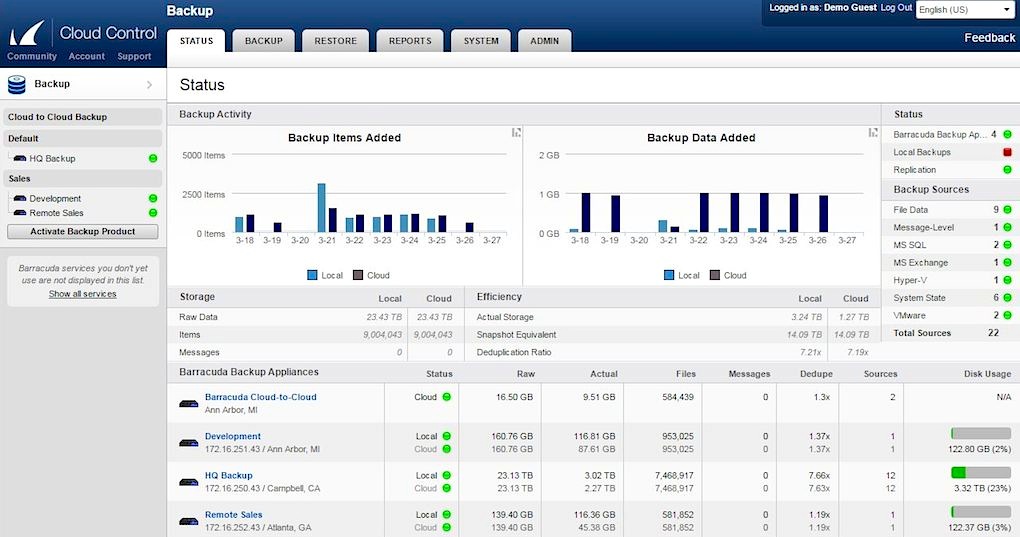Image resolution: width=1020 pixels, height=537 pixels.
Task: Toggle the Cloud legend in Backup Items chart
Action: click(x=370, y=275)
